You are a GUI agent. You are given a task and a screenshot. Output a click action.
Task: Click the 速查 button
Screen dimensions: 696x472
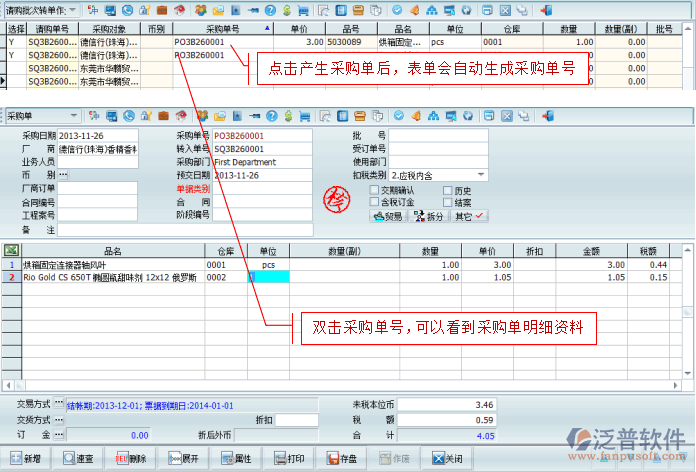point(78,458)
